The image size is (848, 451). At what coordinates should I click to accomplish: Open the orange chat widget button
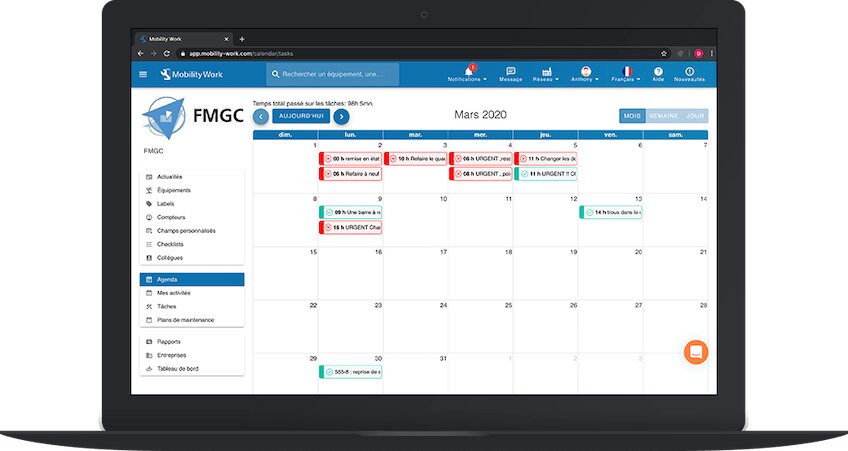696,352
